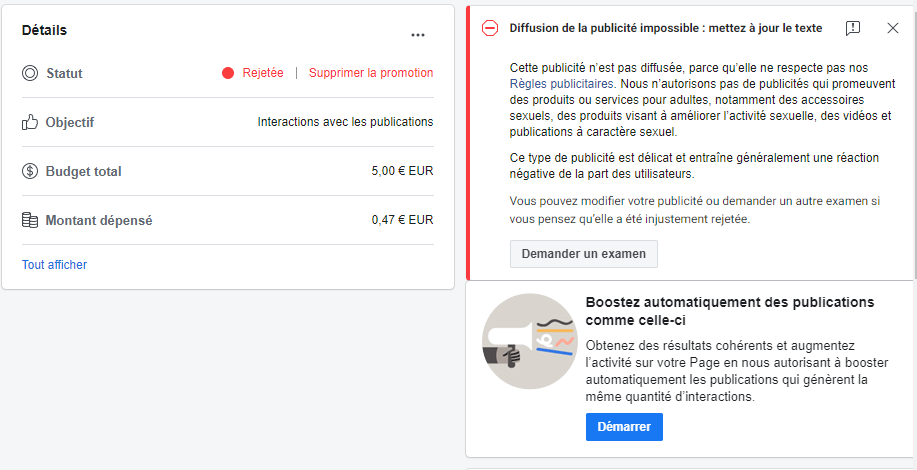This screenshot has height=470, width=917.
Task: Click the Rejetée status text
Action: pyautogui.click(x=263, y=73)
